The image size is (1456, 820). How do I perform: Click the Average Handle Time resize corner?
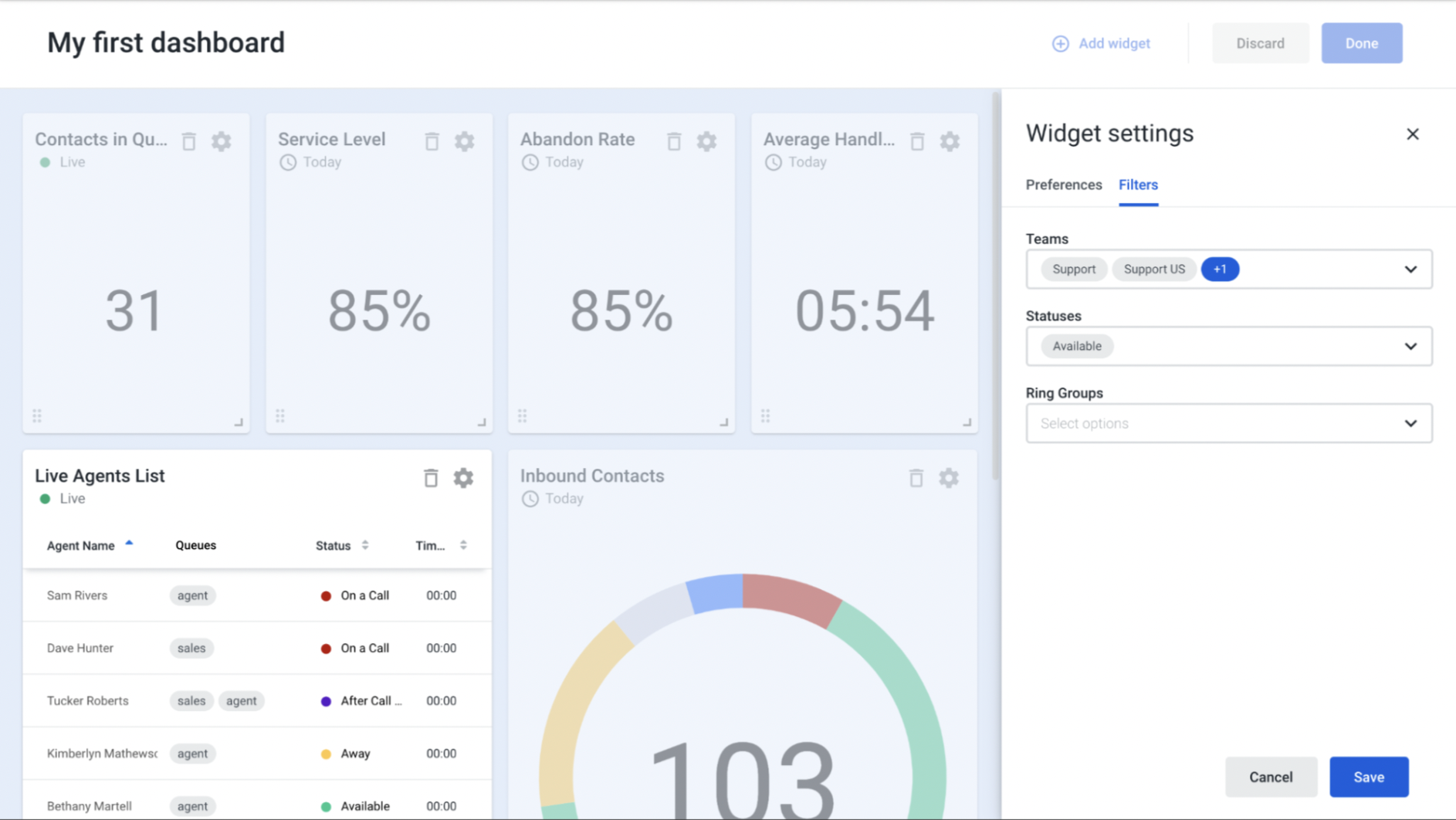pyautogui.click(x=967, y=422)
